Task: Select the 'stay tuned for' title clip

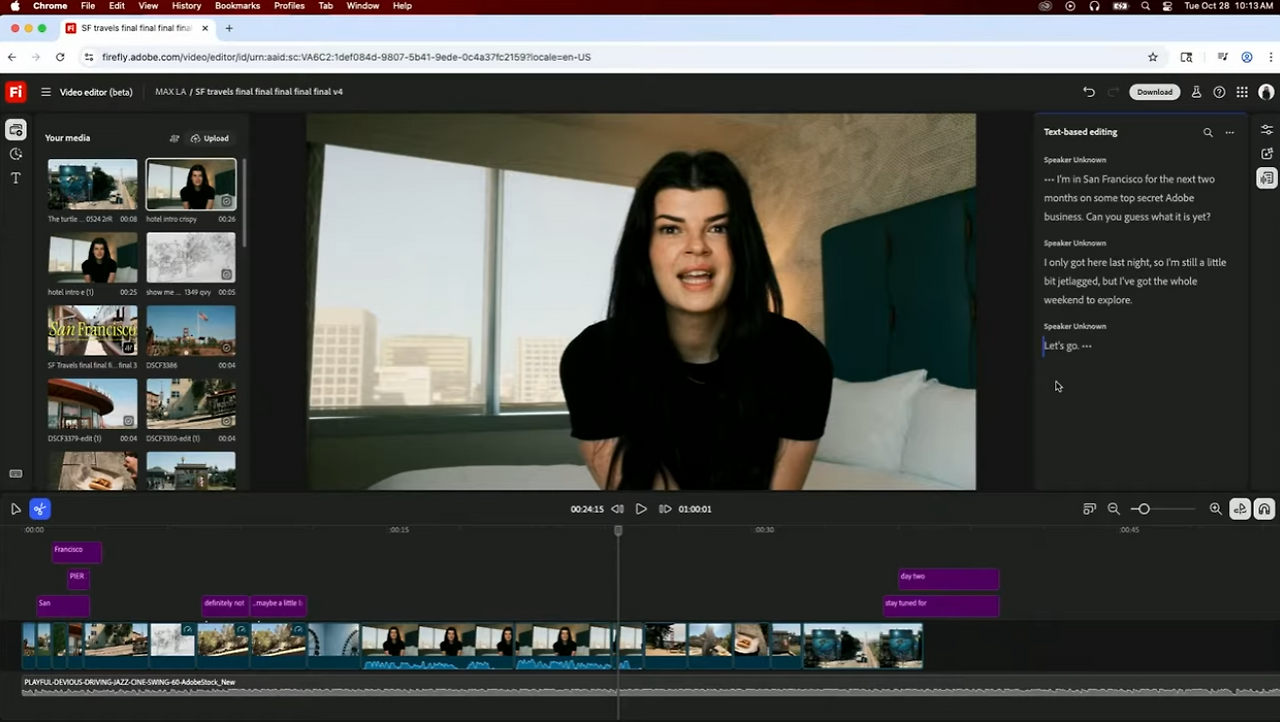Action: (x=941, y=605)
